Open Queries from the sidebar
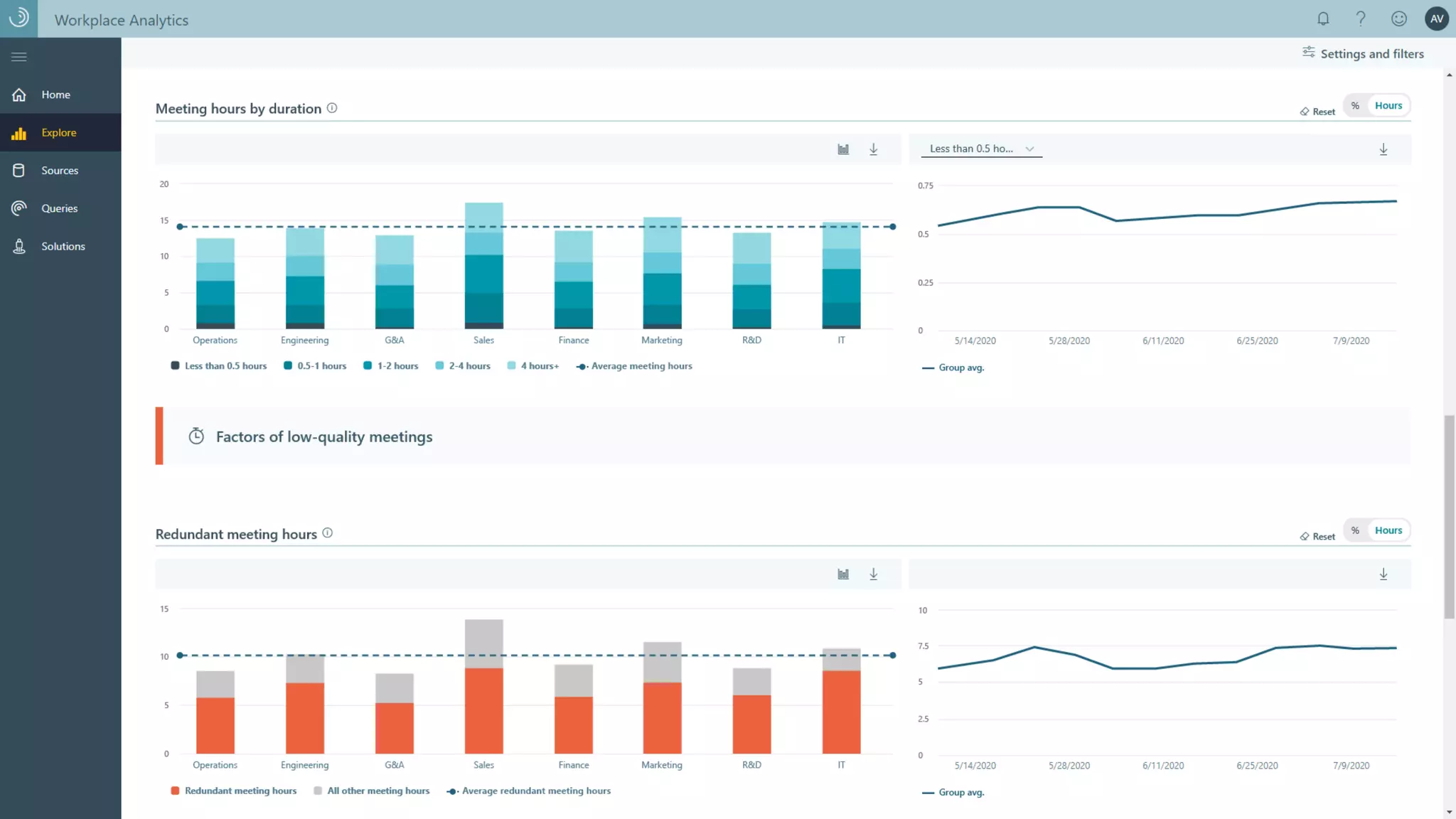The width and height of the screenshot is (1456, 819). click(x=59, y=208)
